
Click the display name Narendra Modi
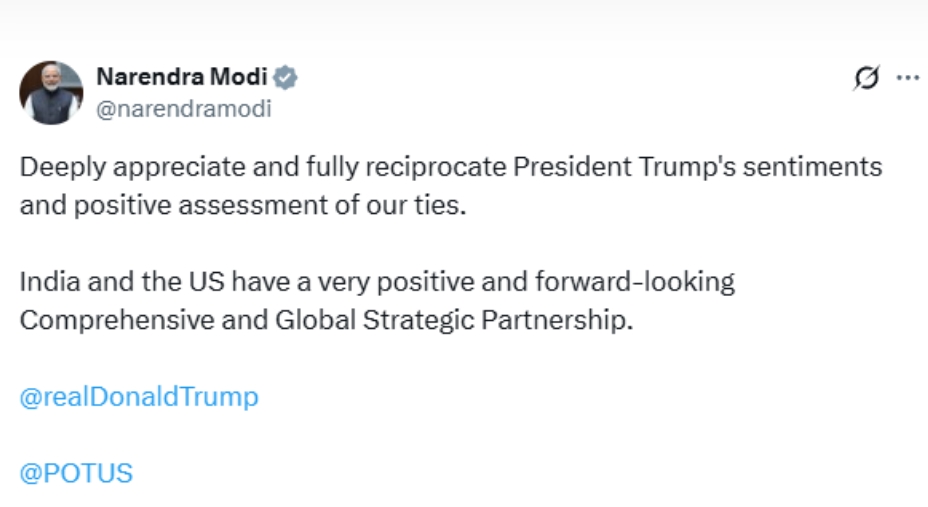[181, 77]
